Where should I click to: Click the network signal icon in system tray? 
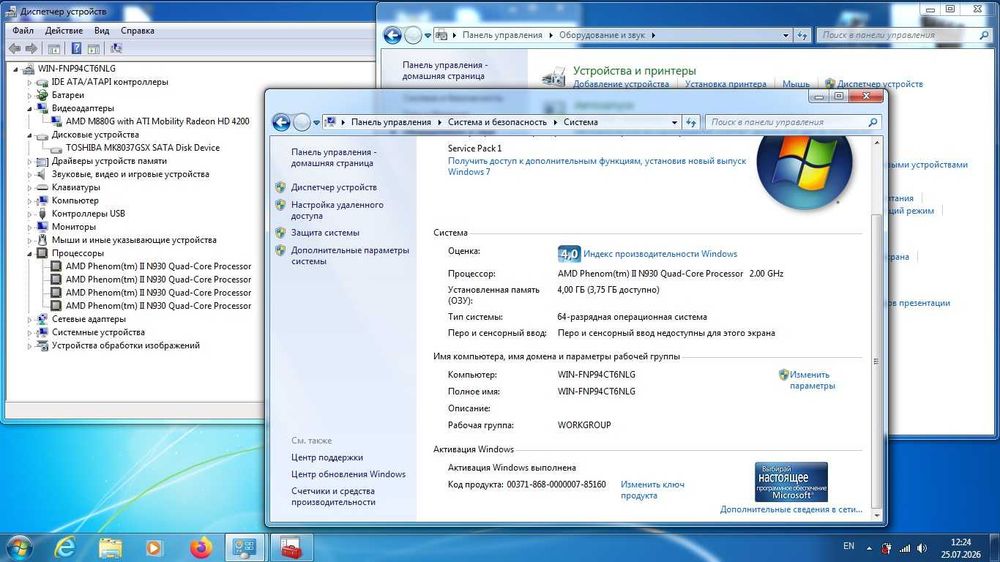click(904, 548)
